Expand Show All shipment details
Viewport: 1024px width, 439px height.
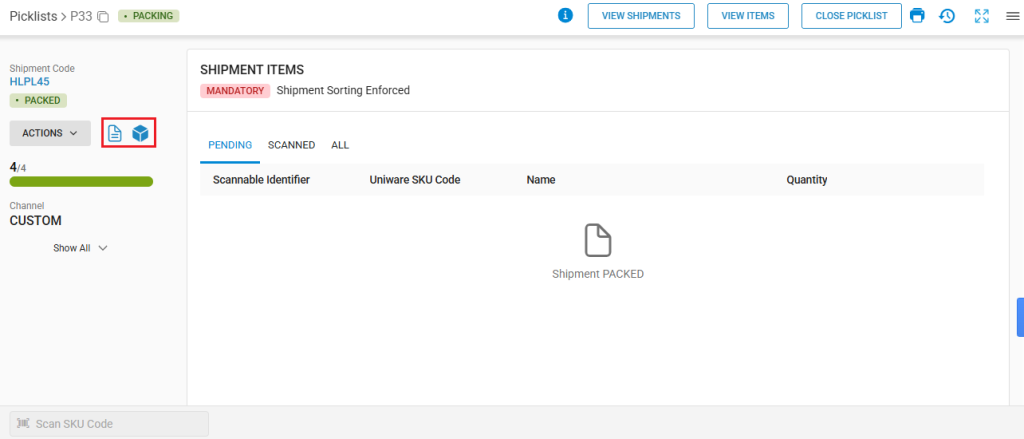(80, 248)
